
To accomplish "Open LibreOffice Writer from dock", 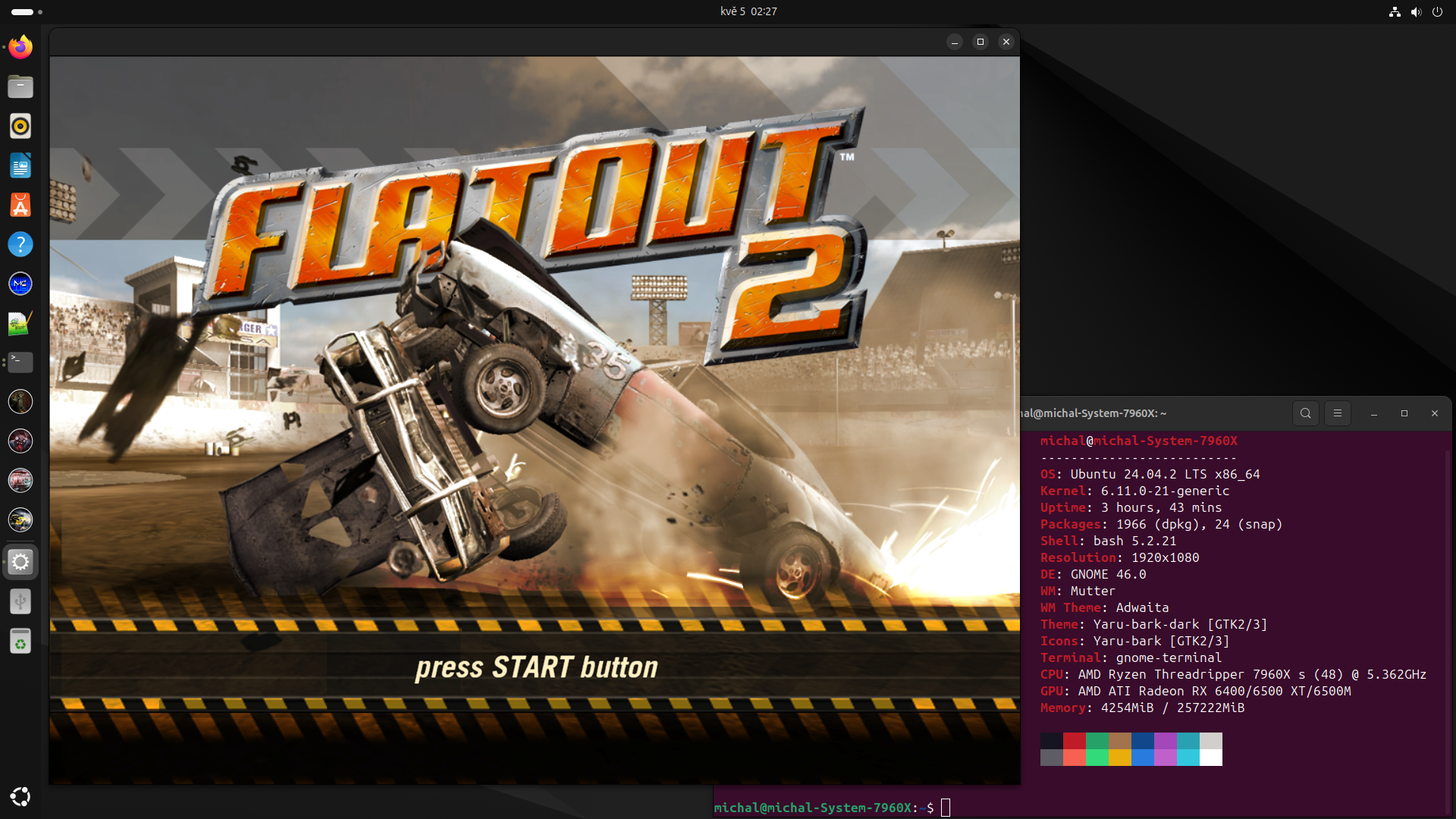I will coord(20,165).
